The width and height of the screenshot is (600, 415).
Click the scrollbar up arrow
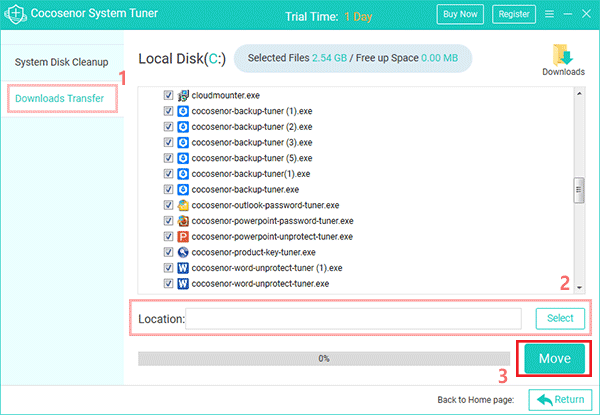click(579, 94)
